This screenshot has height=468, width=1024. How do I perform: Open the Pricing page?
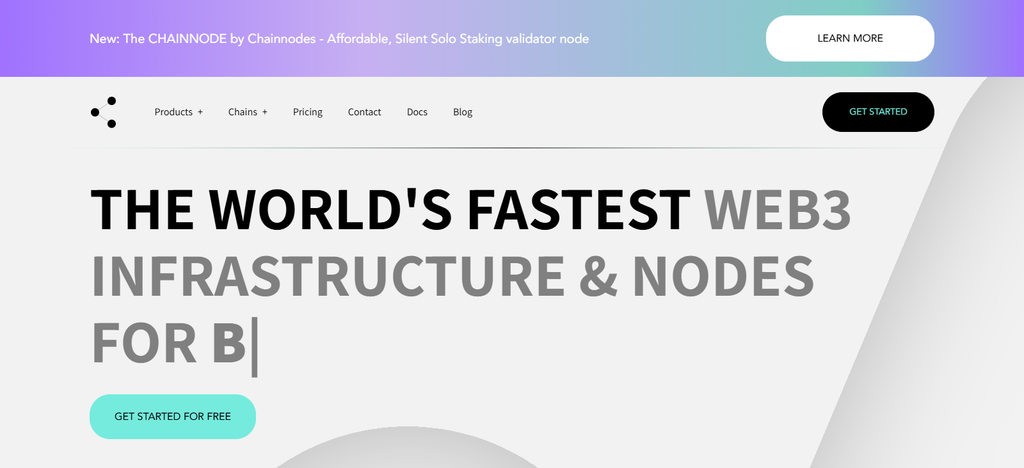[308, 112]
